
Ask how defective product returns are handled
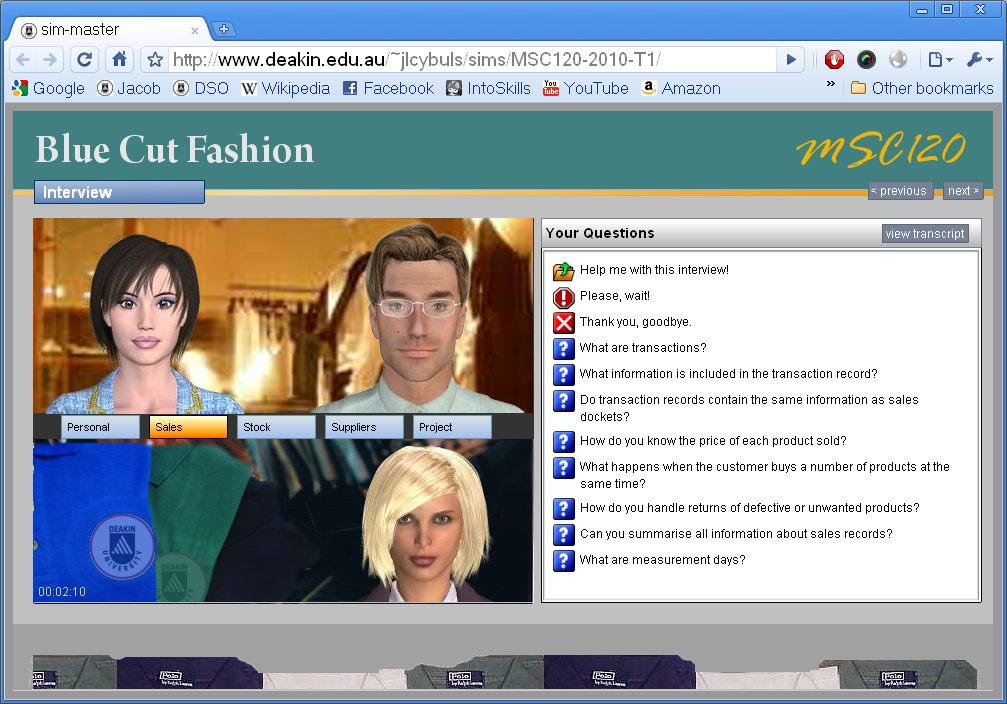click(749, 508)
